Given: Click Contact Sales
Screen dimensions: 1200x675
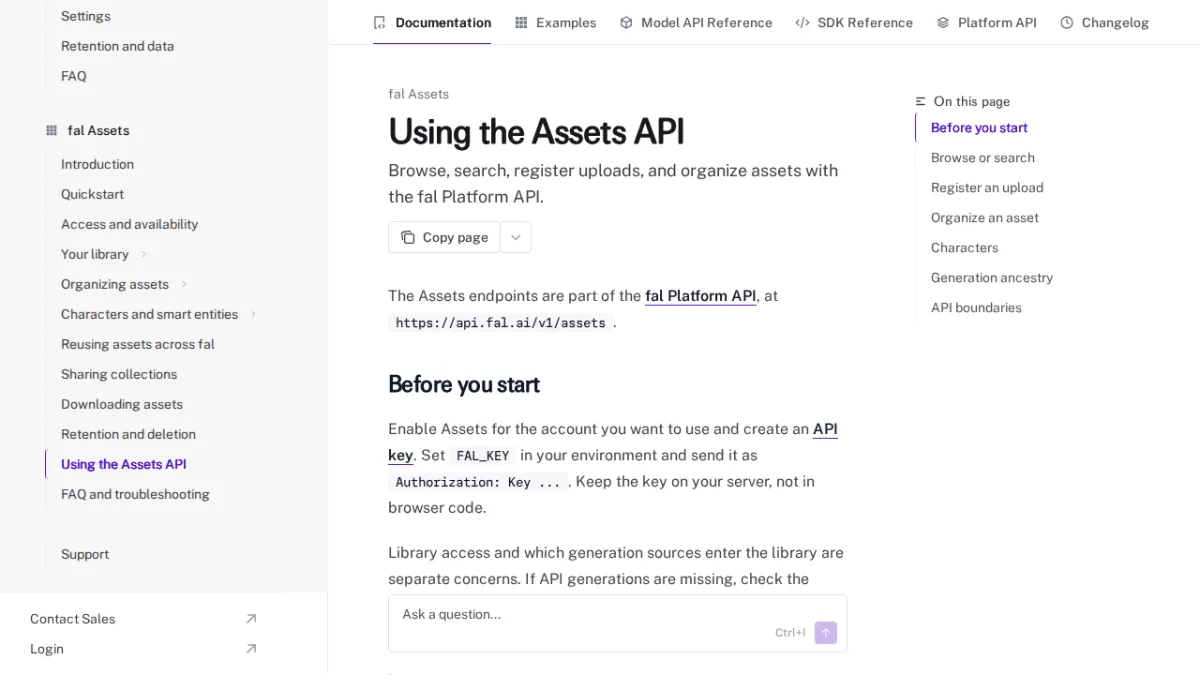Looking at the screenshot, I should point(72,619).
